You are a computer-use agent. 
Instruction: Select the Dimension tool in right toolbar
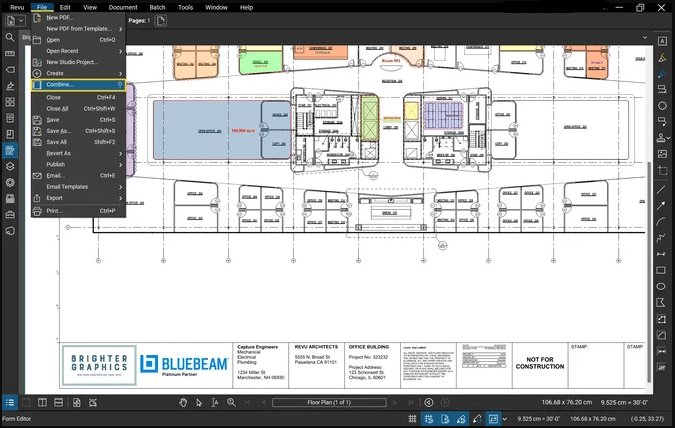(x=661, y=254)
